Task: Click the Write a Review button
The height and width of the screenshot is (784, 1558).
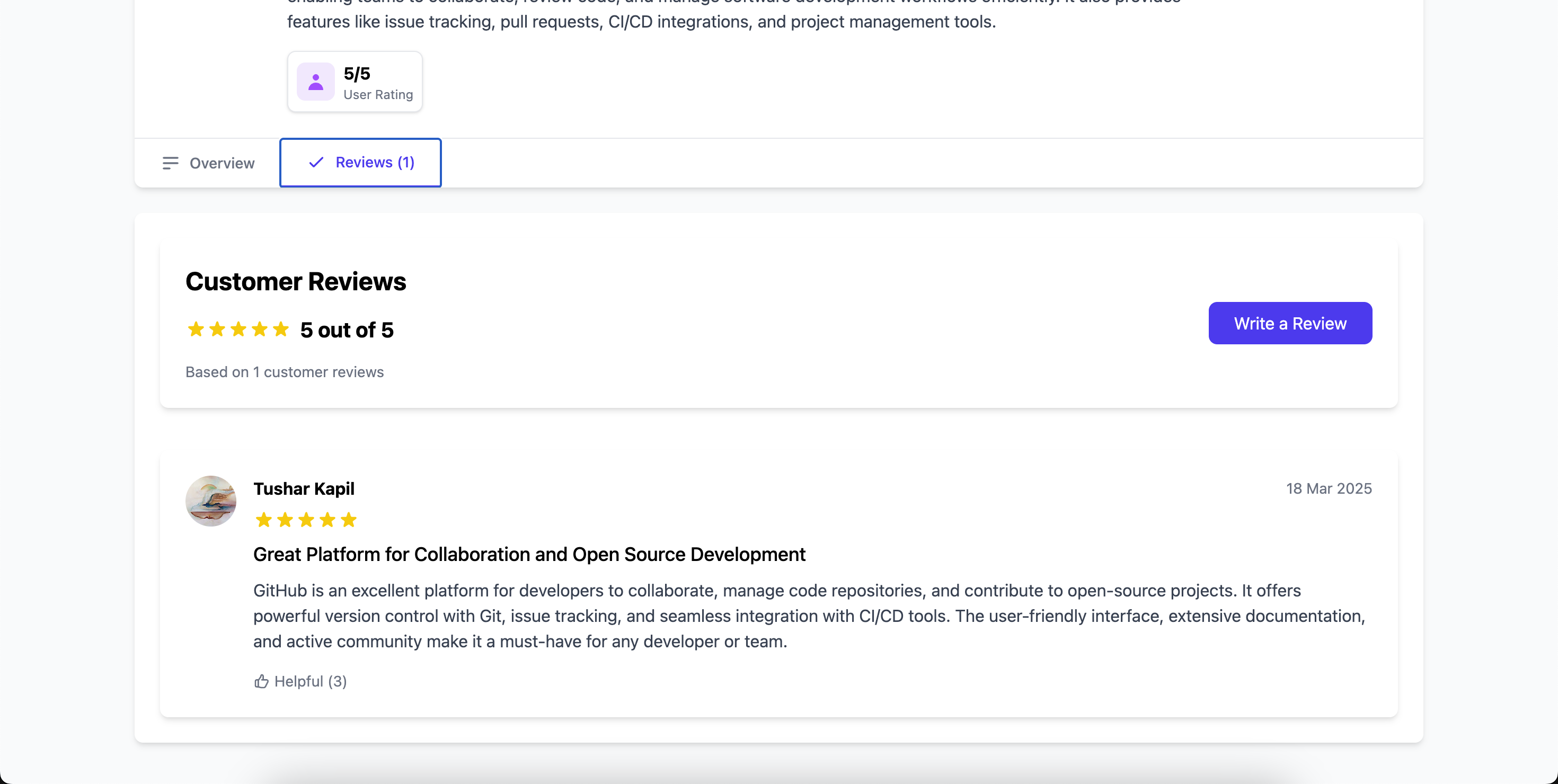Action: pos(1290,323)
